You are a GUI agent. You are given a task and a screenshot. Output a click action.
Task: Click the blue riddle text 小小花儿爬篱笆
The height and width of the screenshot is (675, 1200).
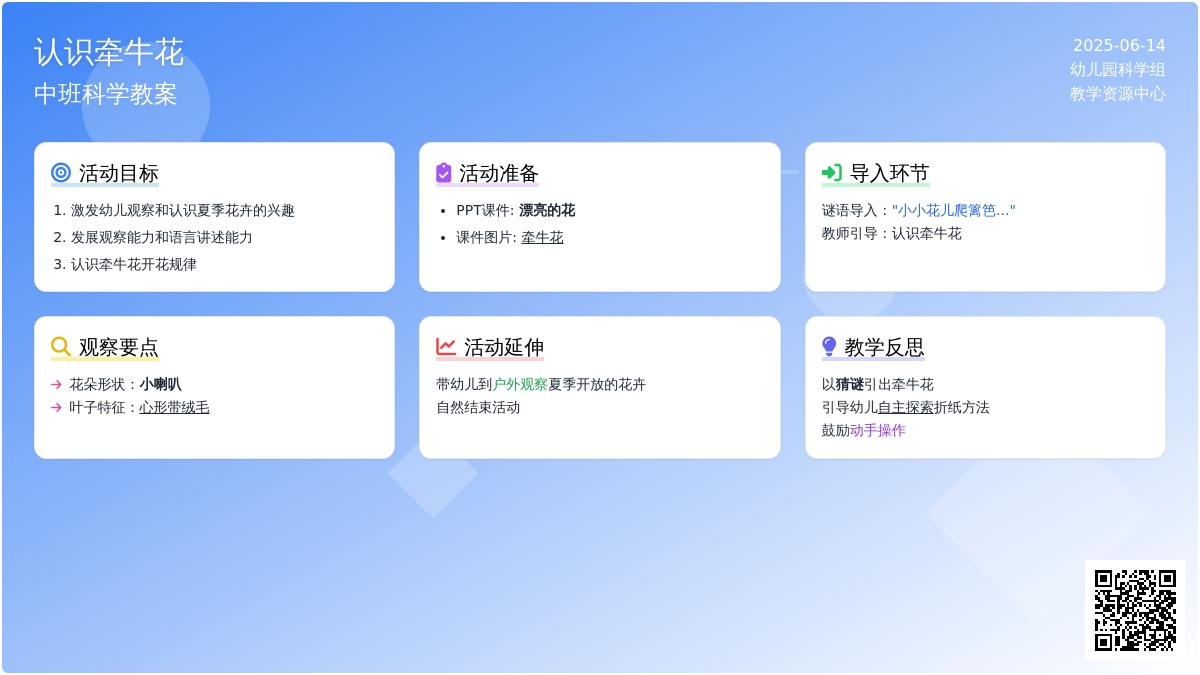click(x=954, y=211)
